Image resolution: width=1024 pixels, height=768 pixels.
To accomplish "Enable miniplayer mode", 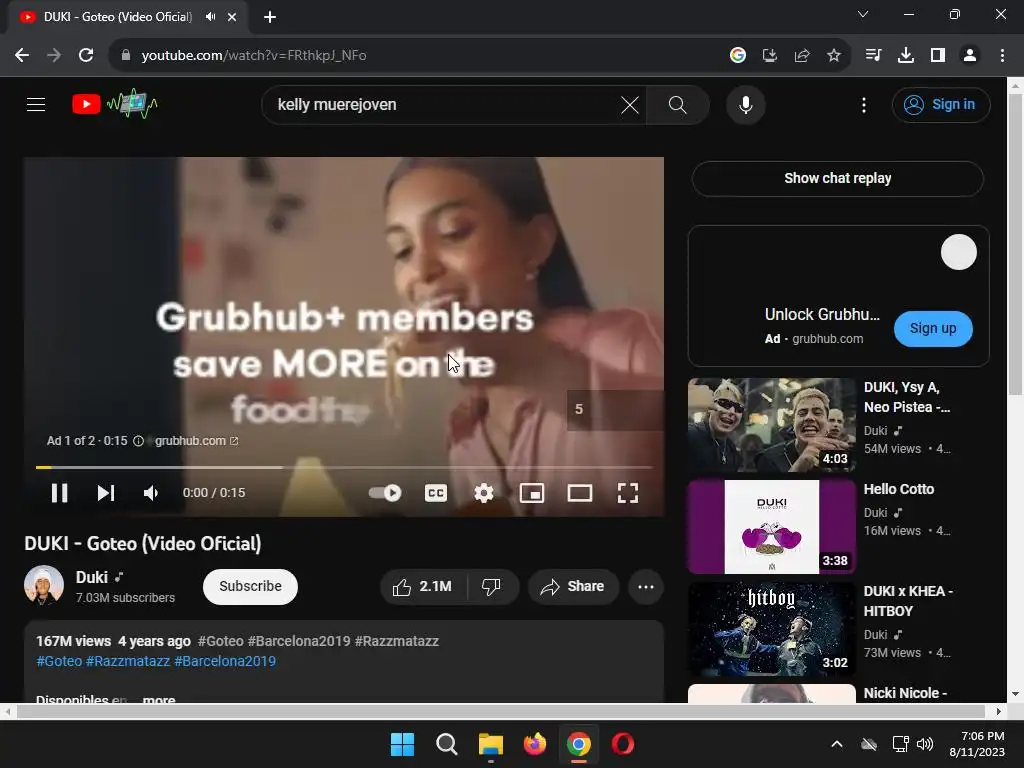I will click(x=532, y=493).
